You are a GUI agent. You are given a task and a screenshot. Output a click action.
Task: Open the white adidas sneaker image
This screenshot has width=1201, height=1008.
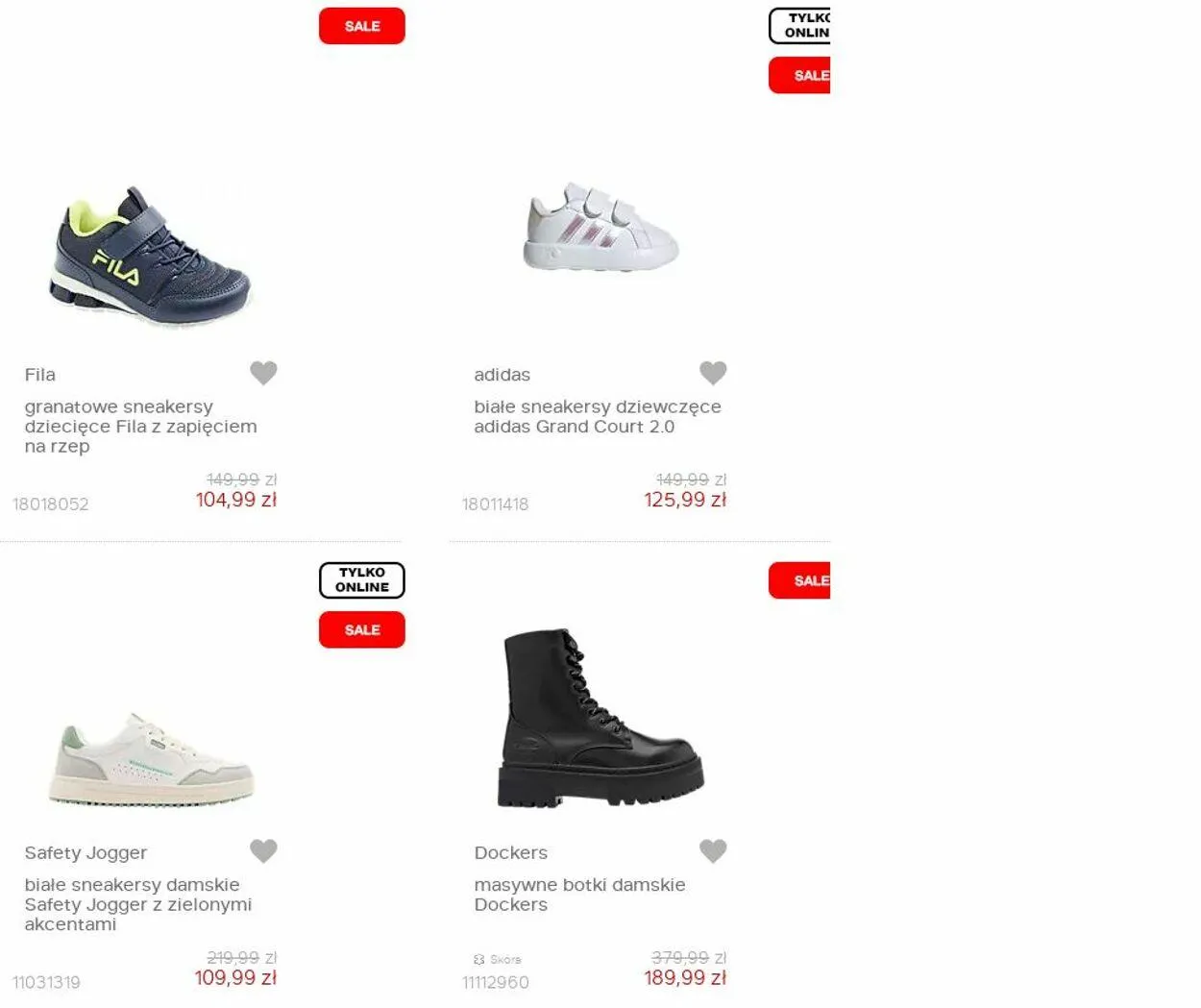(600, 227)
